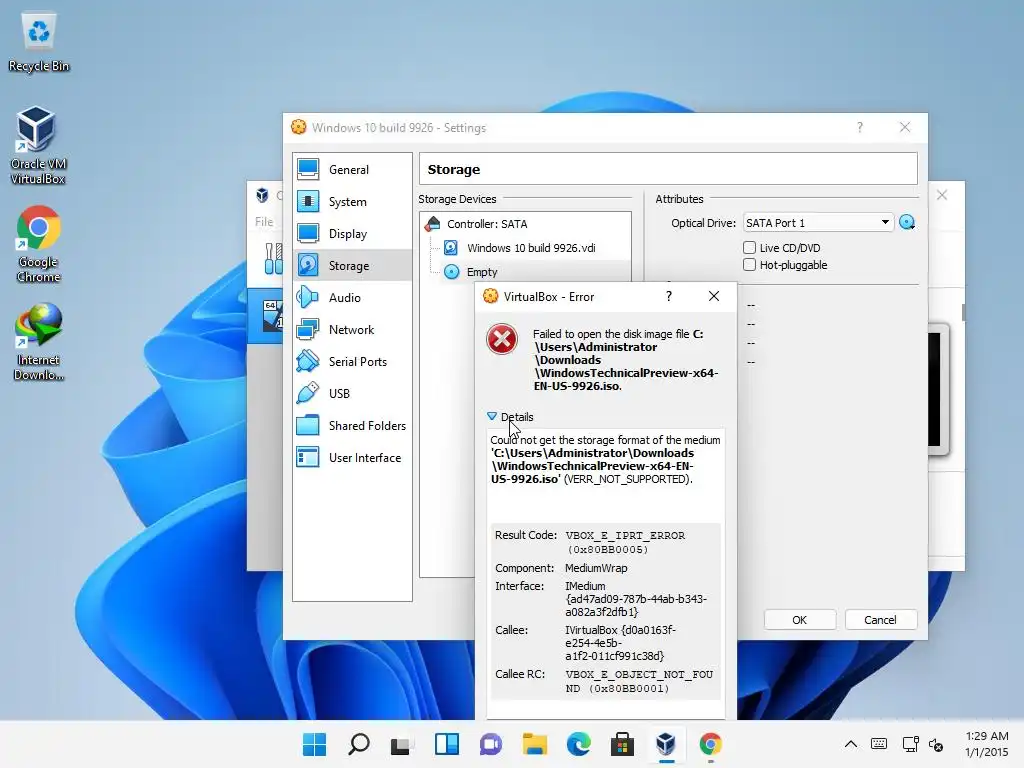Open the Optical Drive SATA Port dropdown

click(x=818, y=223)
